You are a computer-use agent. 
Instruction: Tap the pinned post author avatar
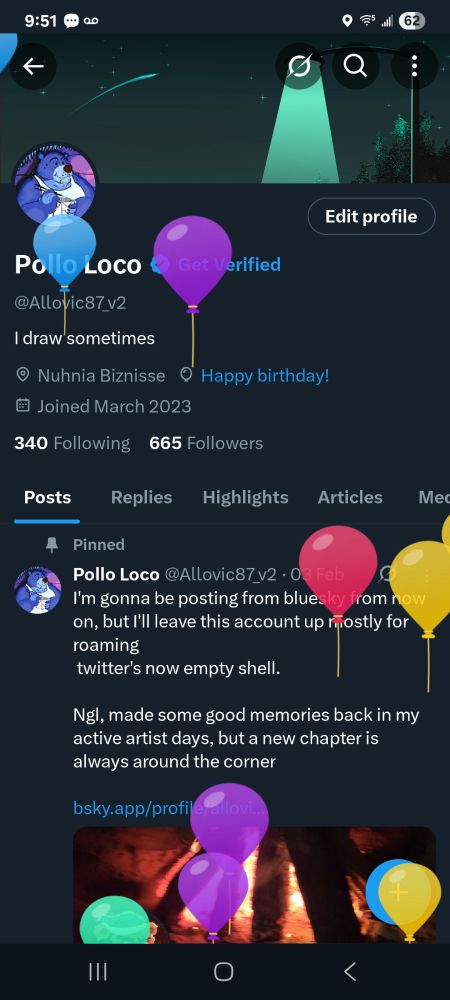(x=38, y=590)
